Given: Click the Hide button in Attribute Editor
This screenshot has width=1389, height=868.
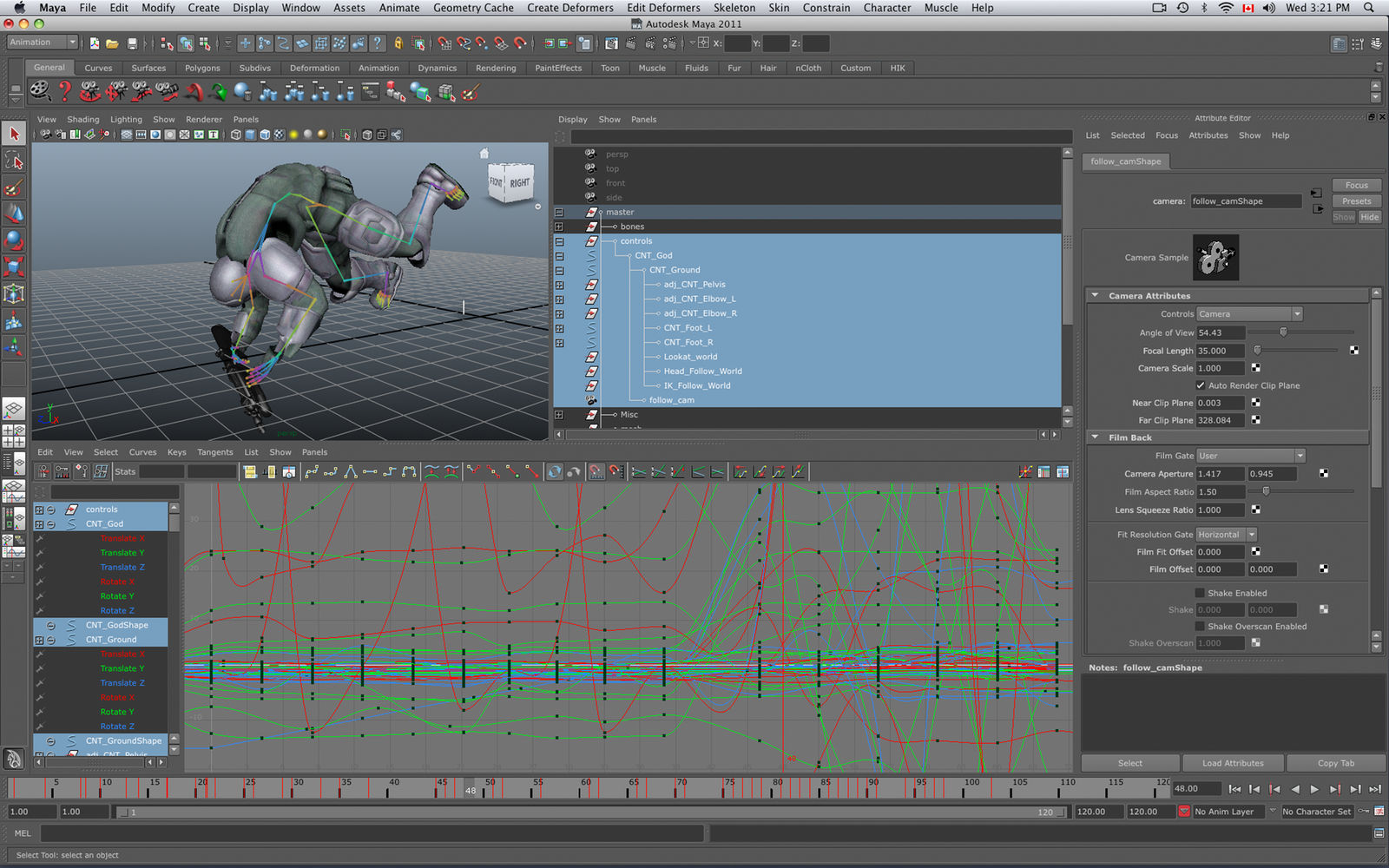Looking at the screenshot, I should tap(1370, 217).
